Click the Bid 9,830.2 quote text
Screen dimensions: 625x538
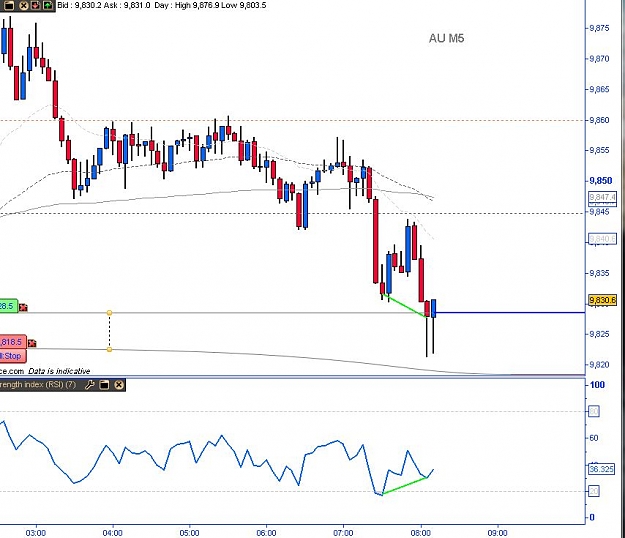80,6
